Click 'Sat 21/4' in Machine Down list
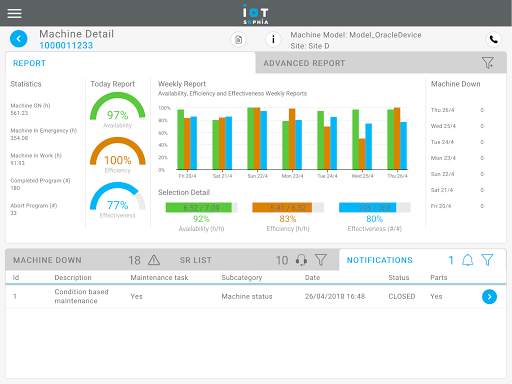The height and width of the screenshot is (384, 512). tap(442, 190)
